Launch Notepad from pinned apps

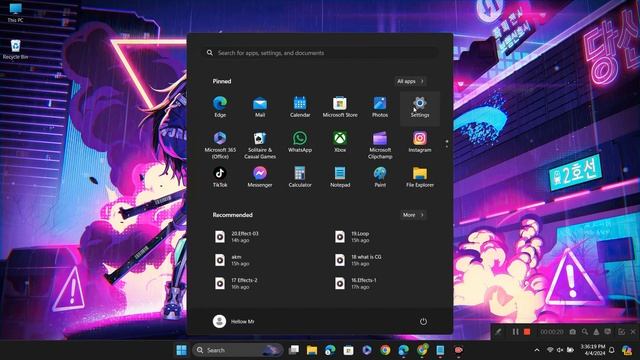pos(340,177)
